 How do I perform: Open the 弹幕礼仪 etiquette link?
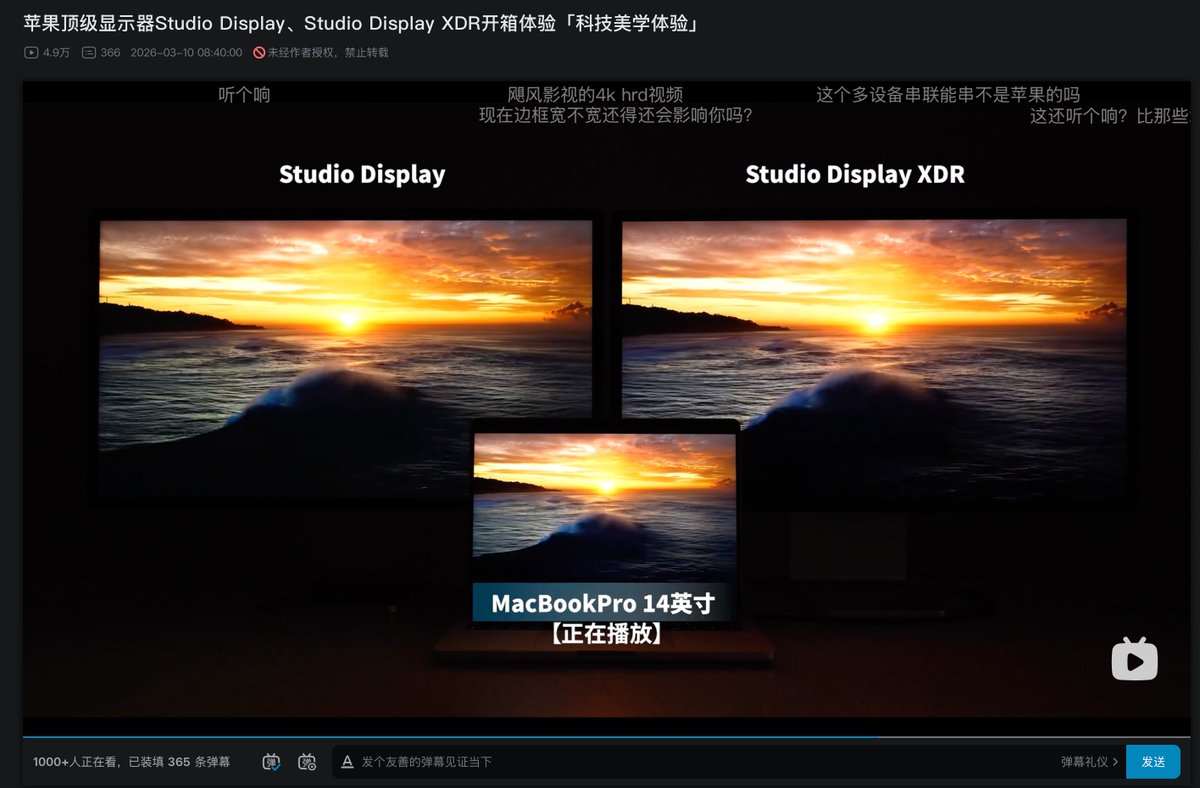1089,762
